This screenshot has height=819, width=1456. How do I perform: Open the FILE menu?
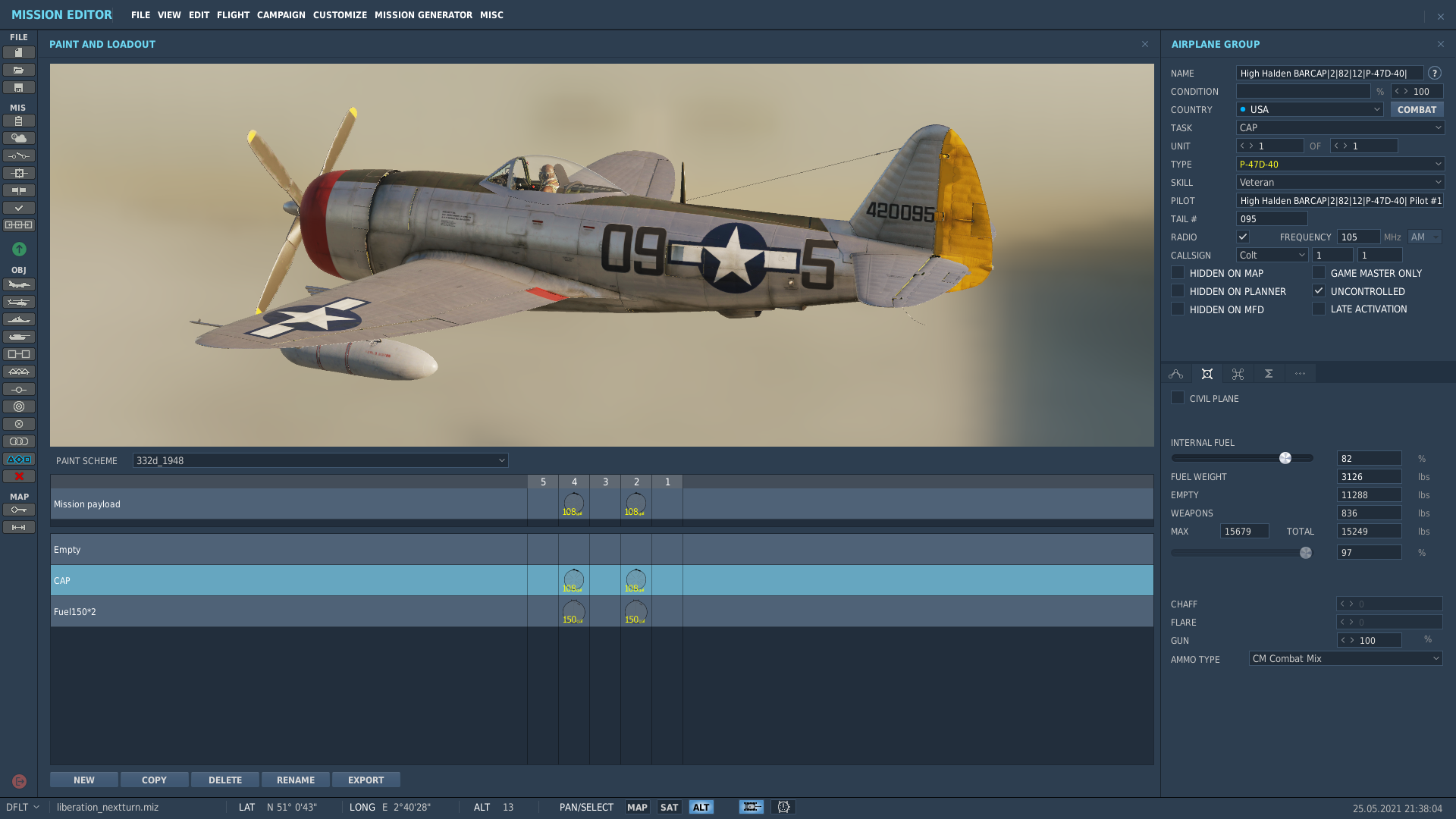click(x=140, y=14)
